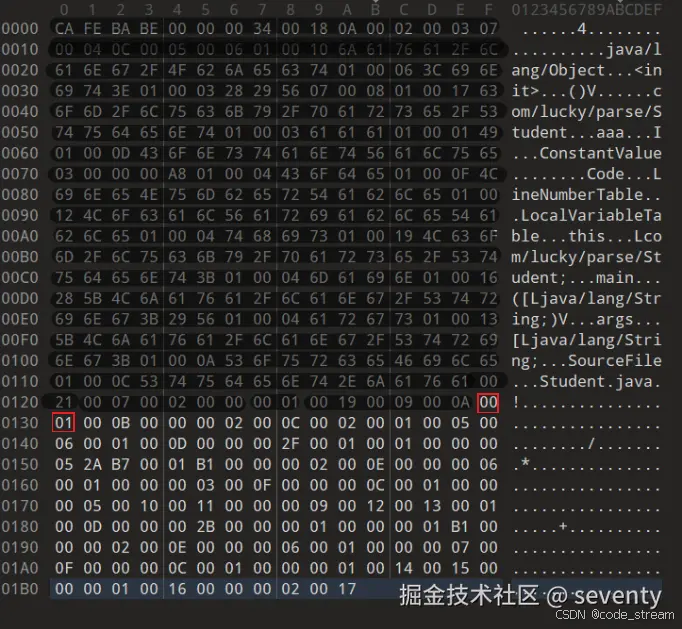Select byte 34 in row 0000
Screen dimensions: 682x629
(x=262, y=29)
